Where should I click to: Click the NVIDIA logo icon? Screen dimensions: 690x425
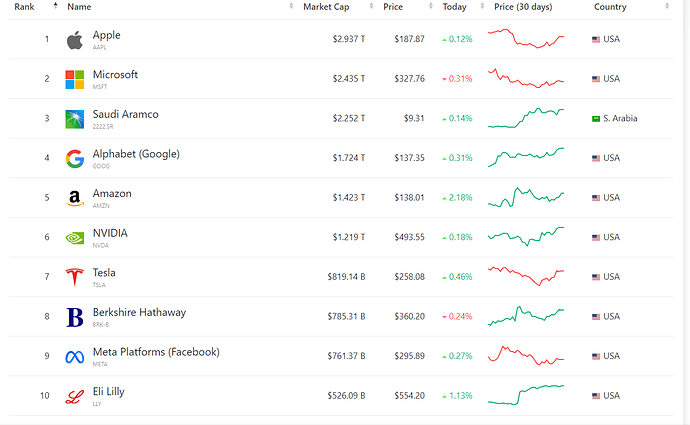75,238
